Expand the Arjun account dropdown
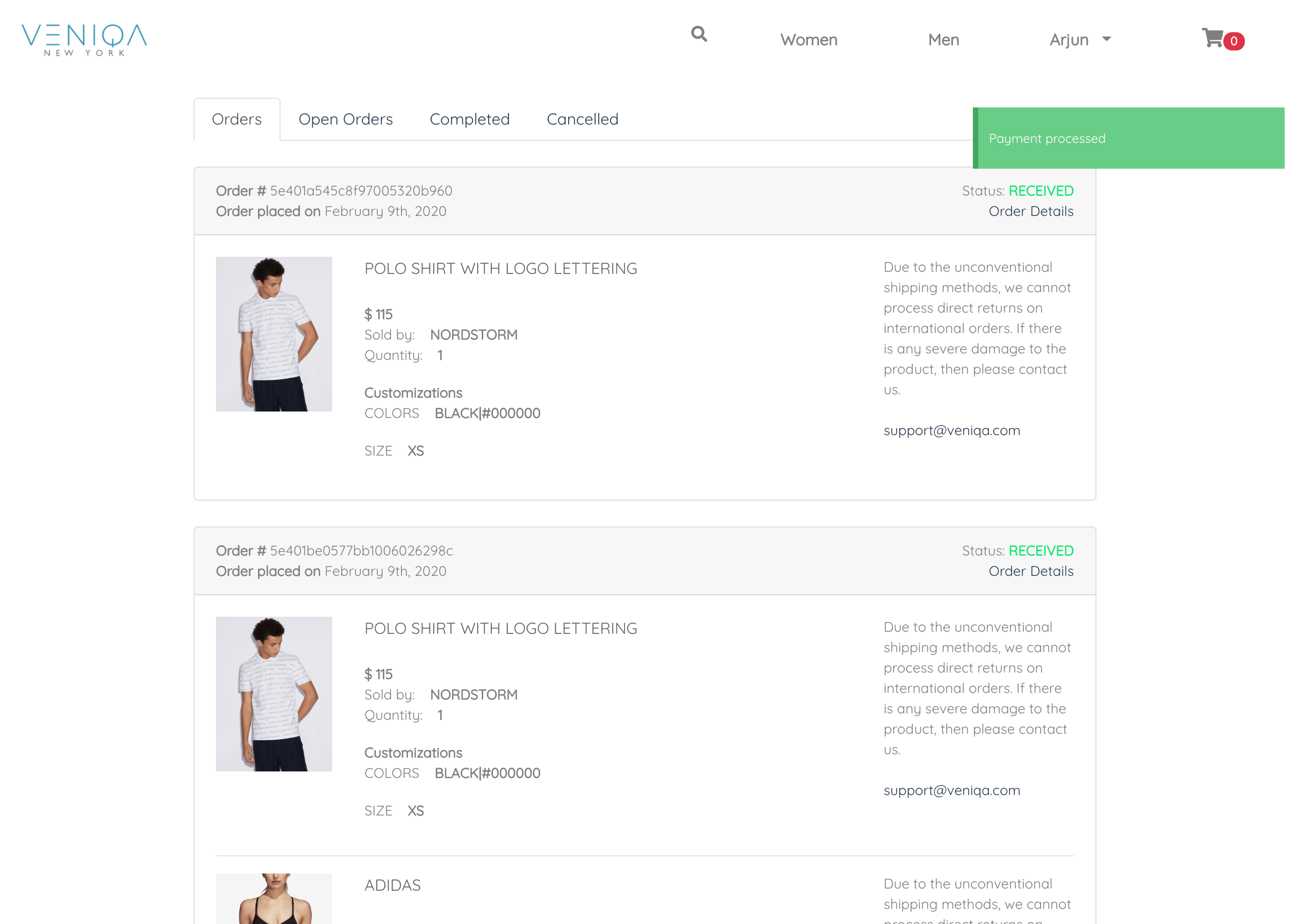The width and height of the screenshot is (1290, 924). (1079, 40)
